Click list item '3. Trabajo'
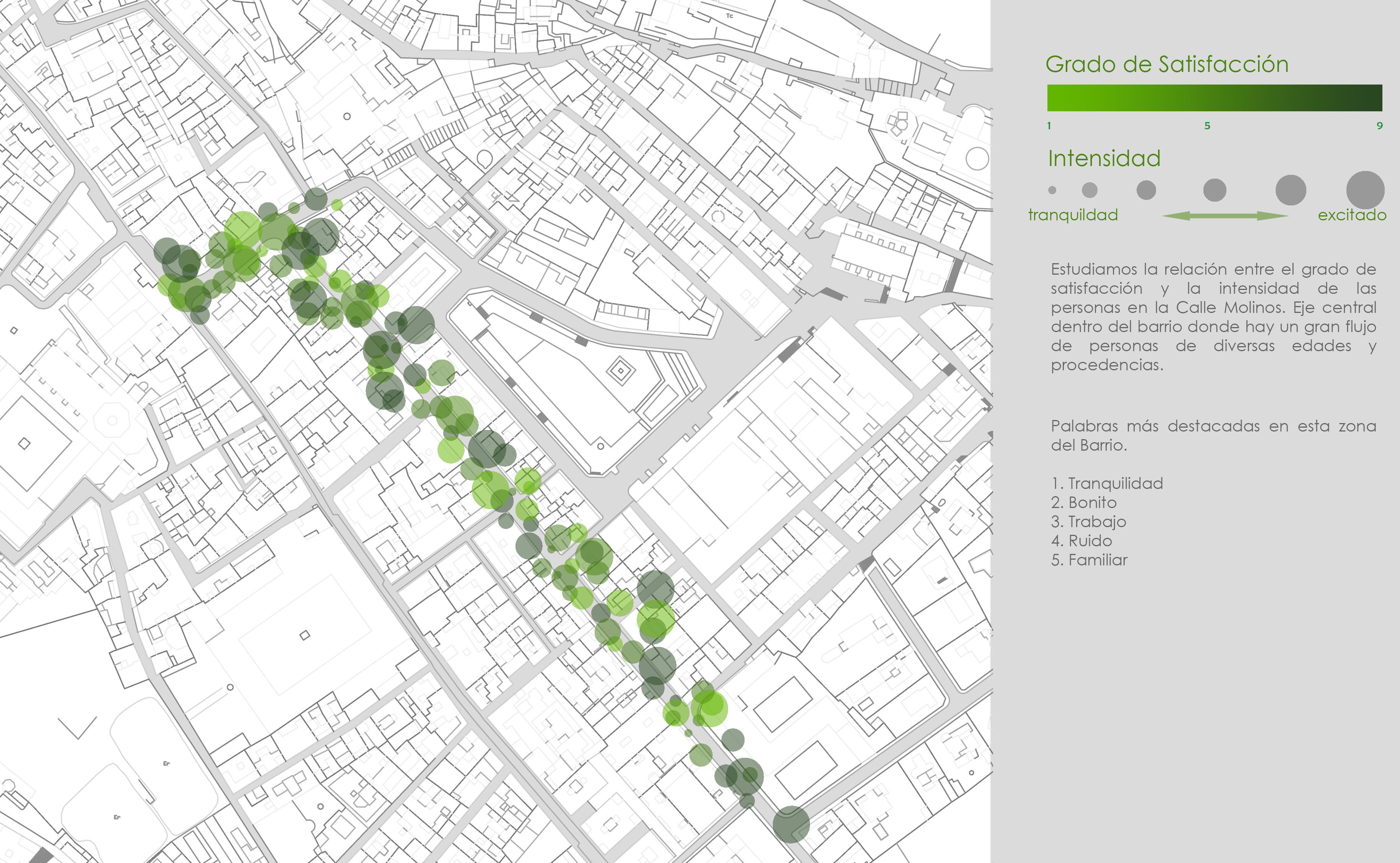1400x863 pixels. pyautogui.click(x=1088, y=522)
